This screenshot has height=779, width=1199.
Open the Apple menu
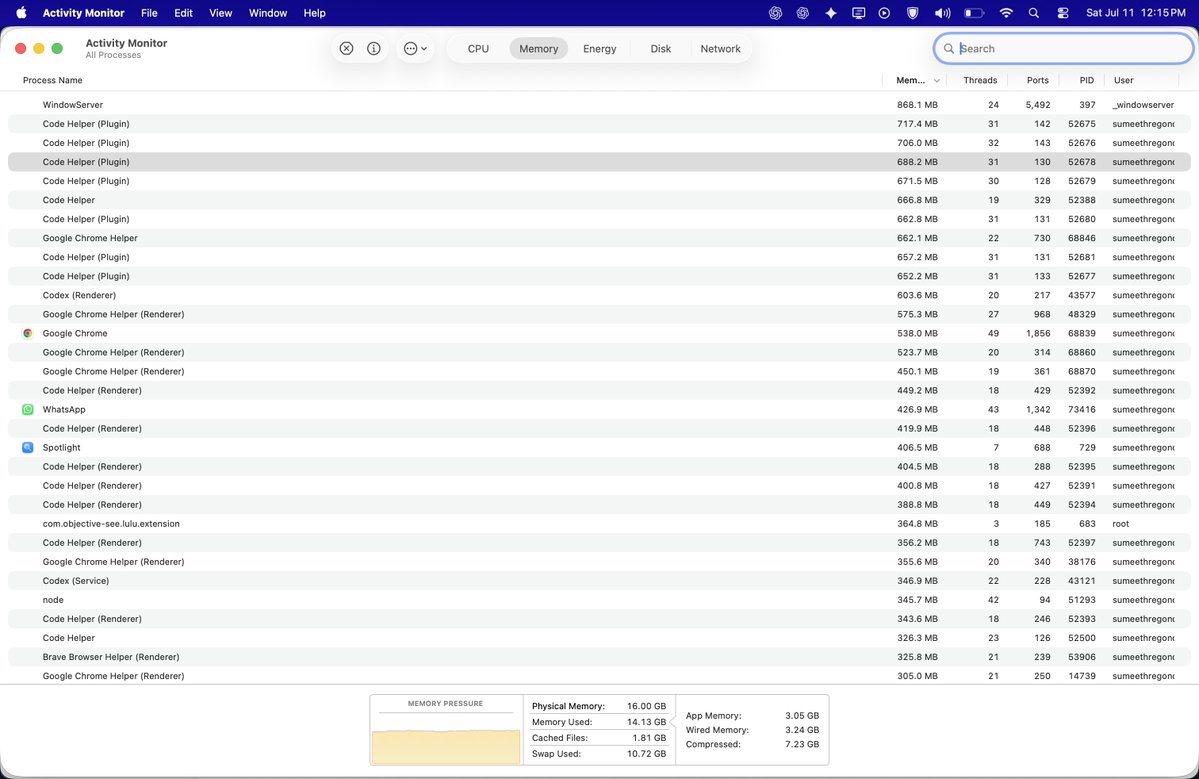point(21,13)
